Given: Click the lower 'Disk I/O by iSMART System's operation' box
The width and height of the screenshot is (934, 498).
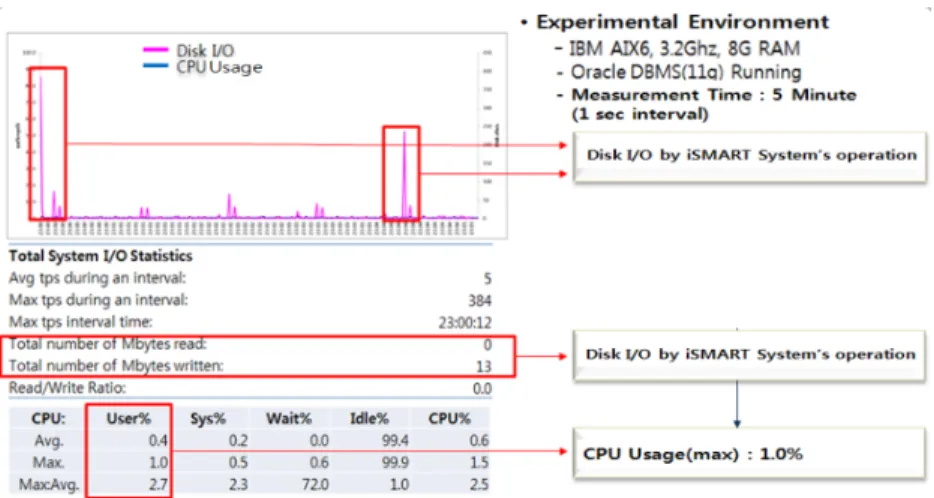Looking at the screenshot, I should click(x=750, y=354).
